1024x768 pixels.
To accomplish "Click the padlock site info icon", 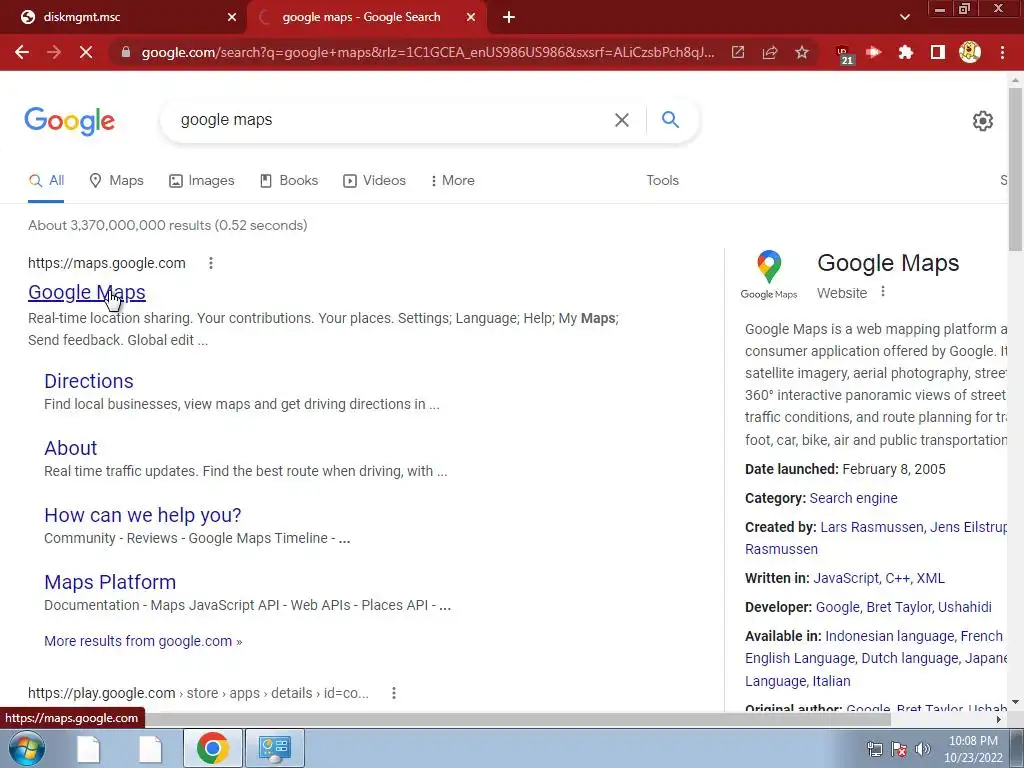I will click(125, 52).
